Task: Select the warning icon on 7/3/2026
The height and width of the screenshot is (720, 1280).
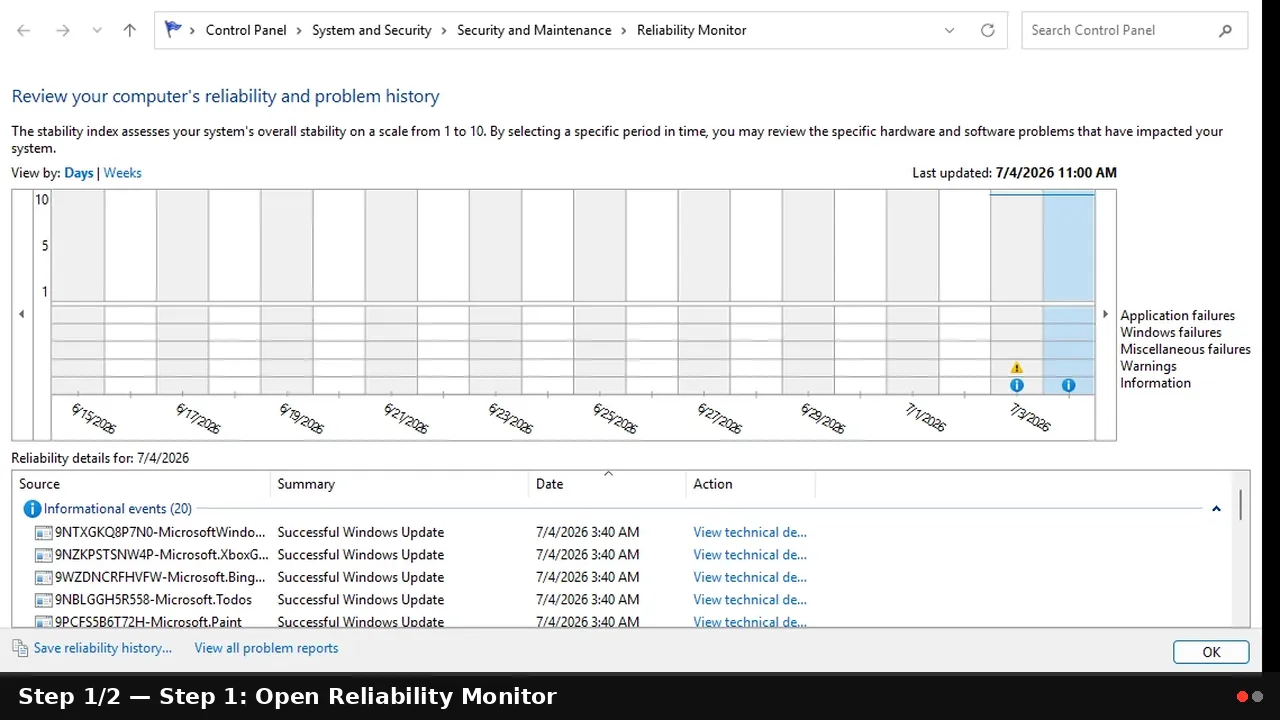Action: [1017, 367]
